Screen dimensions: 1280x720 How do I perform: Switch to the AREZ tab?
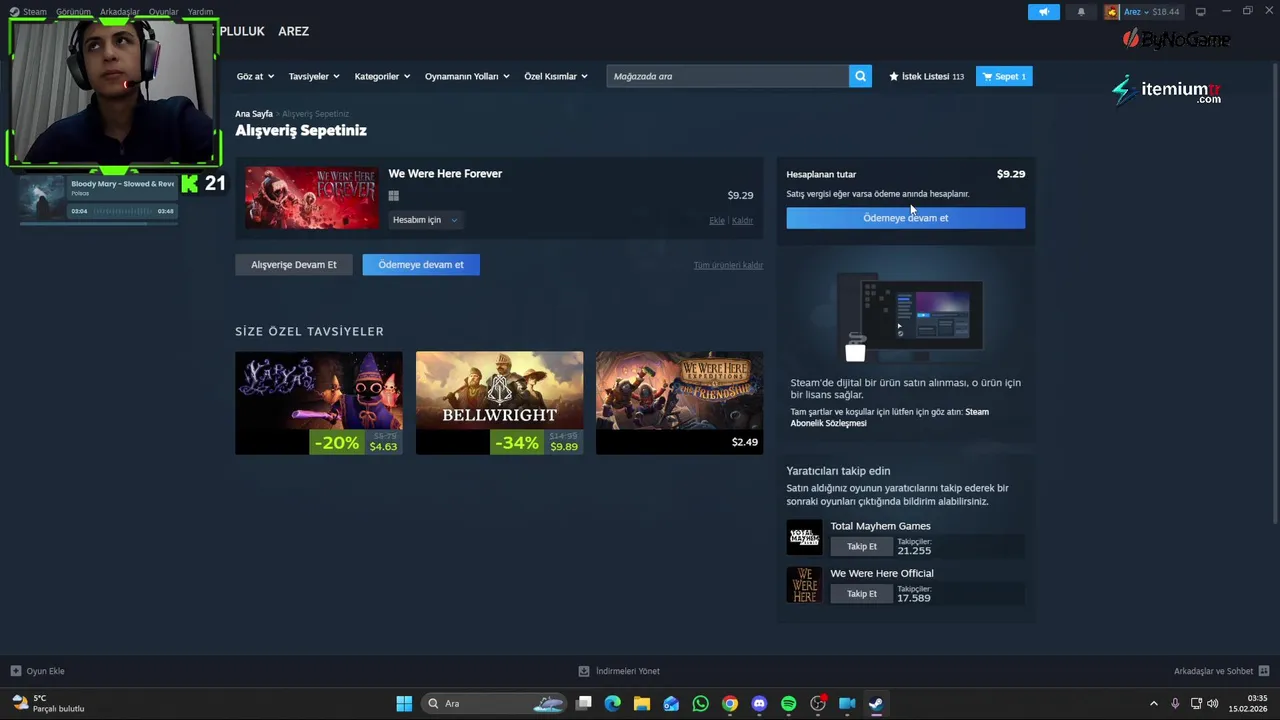click(x=293, y=31)
